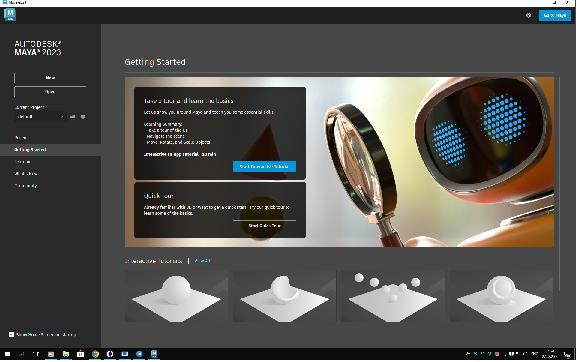Open the first tutorial thumbnail with the single sphere
Screen dimensions: 578x362
click(176, 297)
